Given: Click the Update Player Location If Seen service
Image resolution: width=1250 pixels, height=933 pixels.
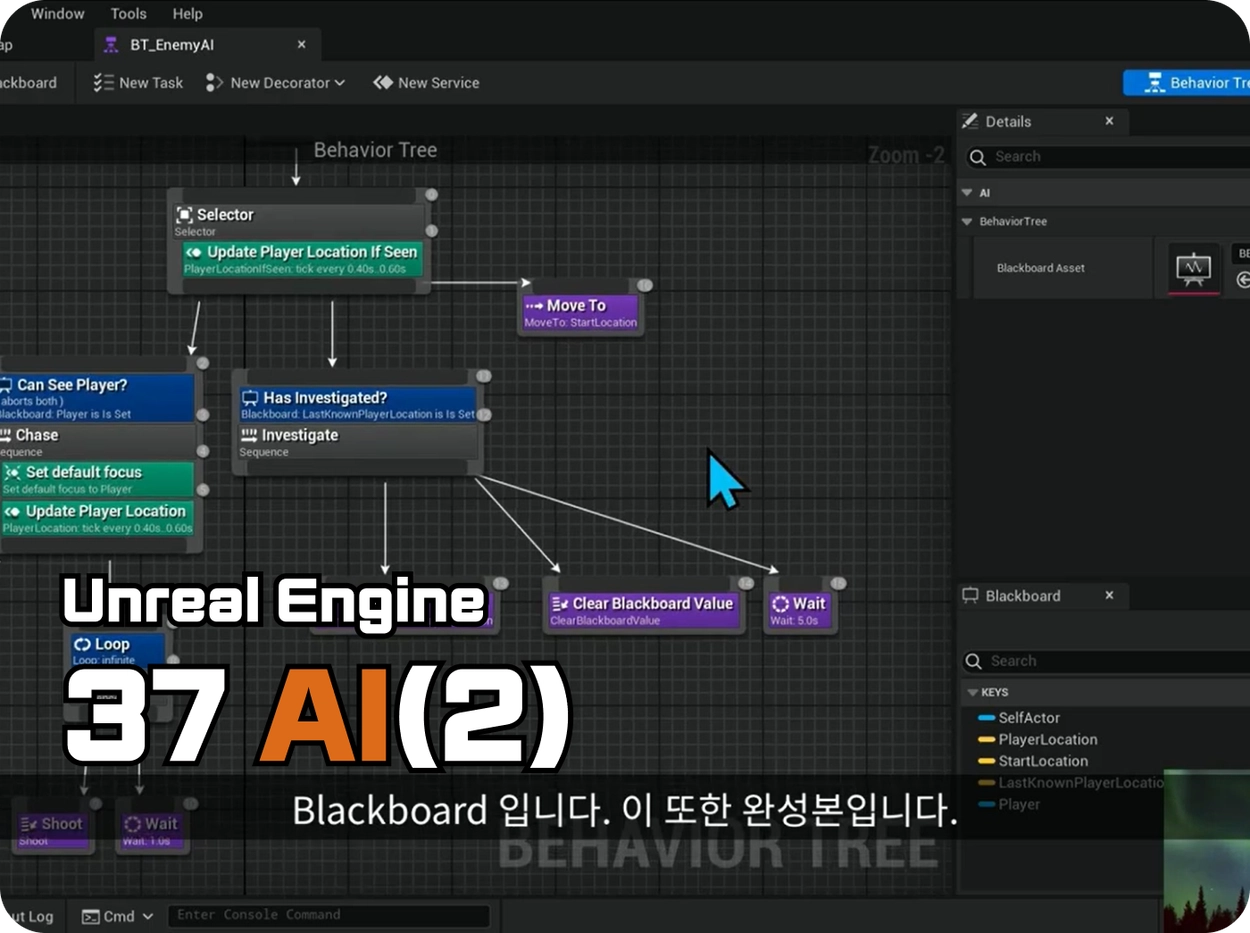Looking at the screenshot, I should point(303,259).
